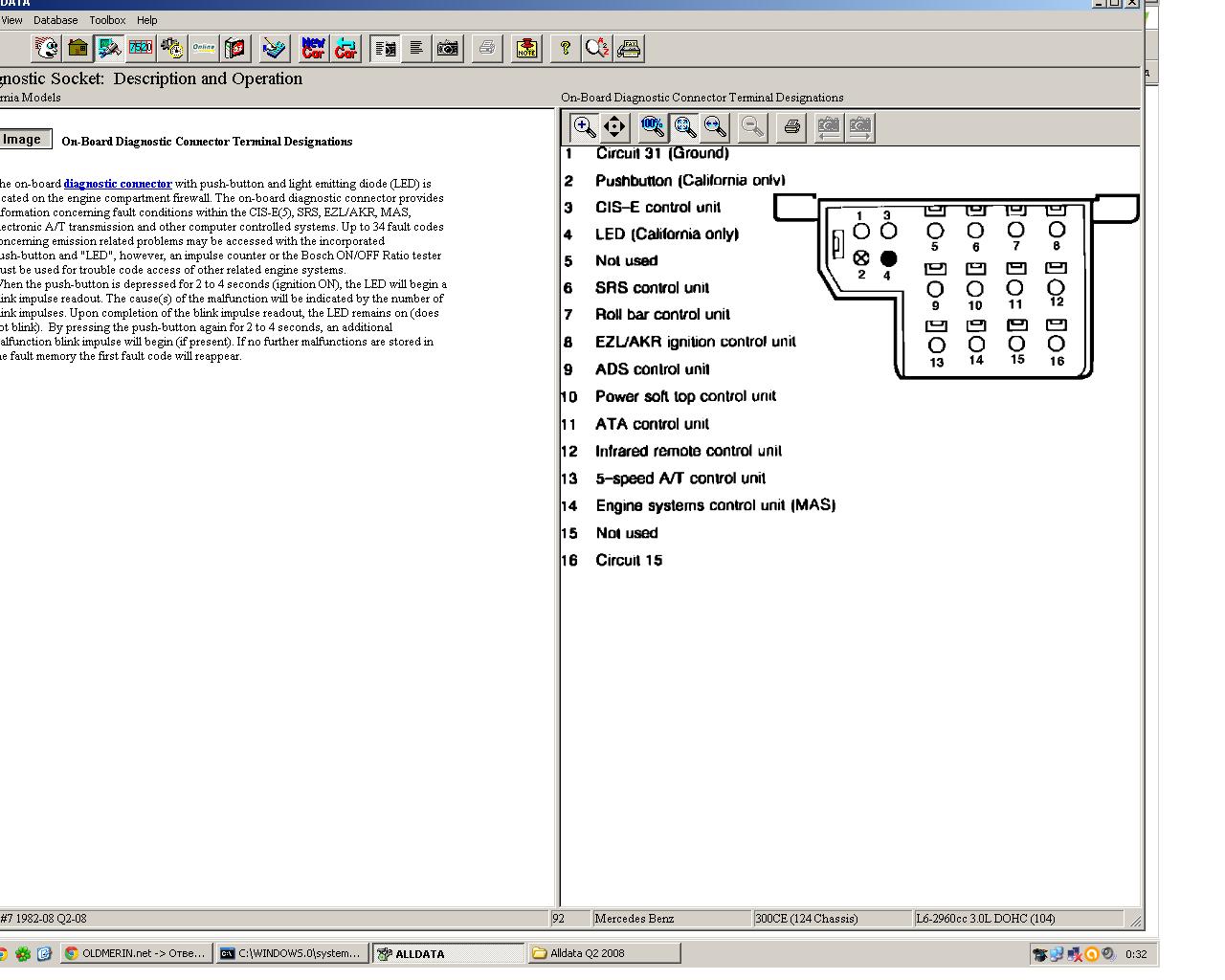
Task: Open the Help menu
Action: click(x=146, y=20)
